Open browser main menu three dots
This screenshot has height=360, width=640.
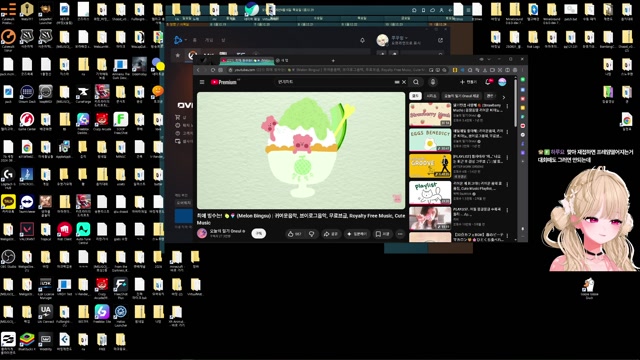[x=522, y=70]
